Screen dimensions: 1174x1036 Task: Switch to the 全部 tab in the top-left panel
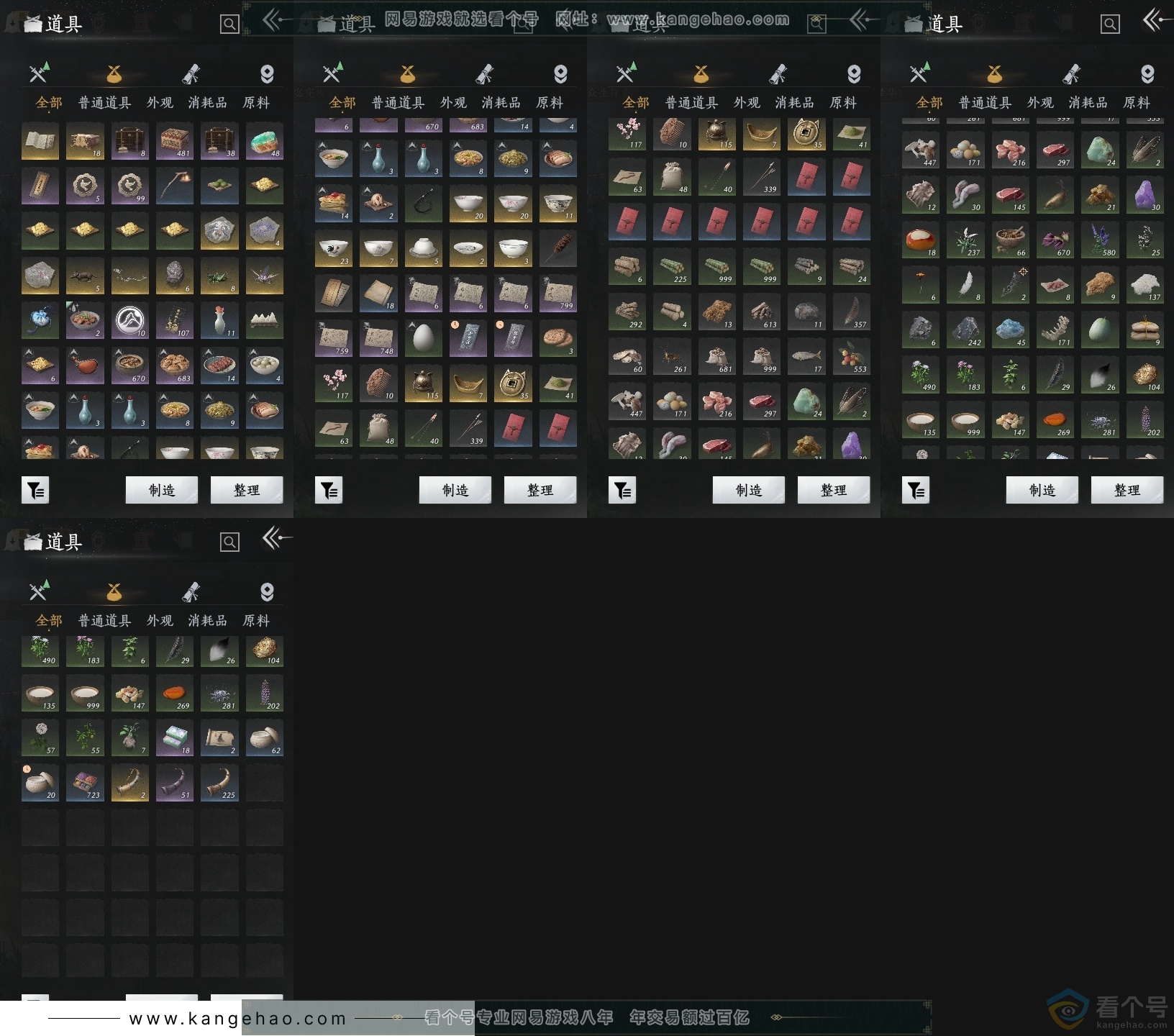tap(49, 103)
